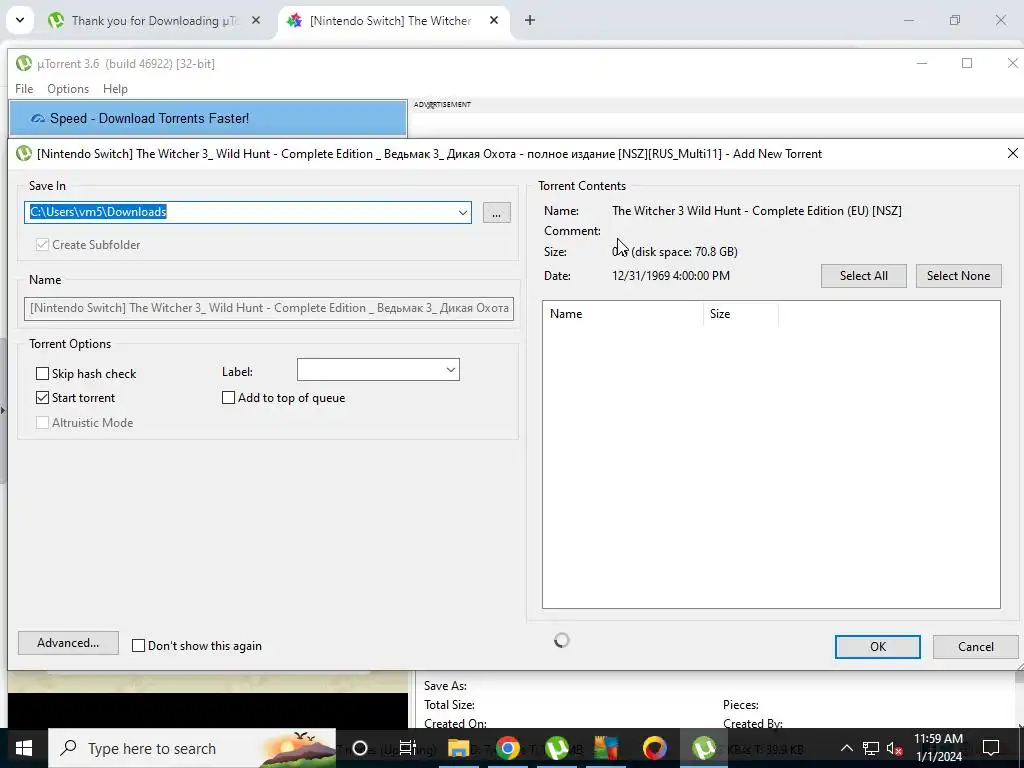Click the taskbar clock showing 11:59 AM
The width and height of the screenshot is (1024, 768).
tap(938, 748)
